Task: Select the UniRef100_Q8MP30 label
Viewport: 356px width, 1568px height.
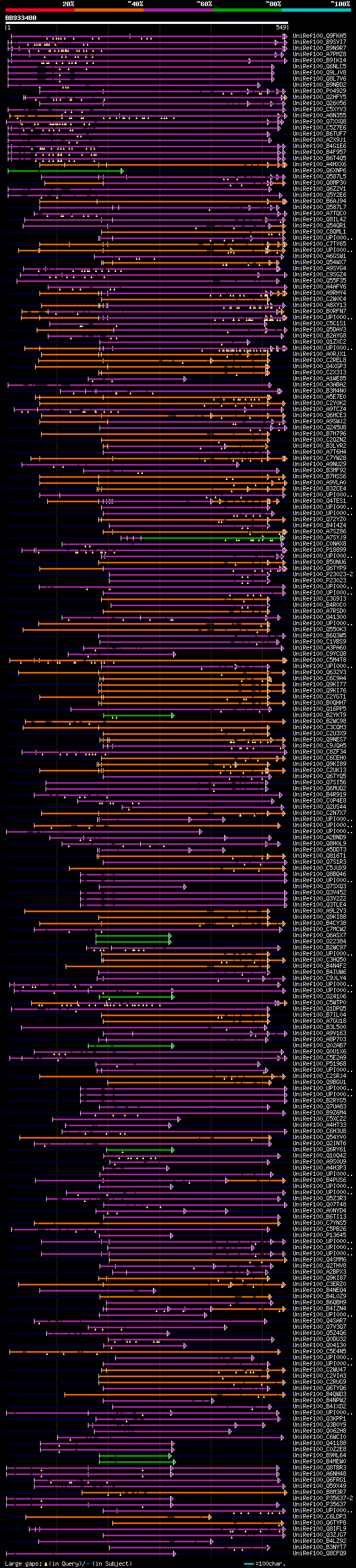Action: 319,183
